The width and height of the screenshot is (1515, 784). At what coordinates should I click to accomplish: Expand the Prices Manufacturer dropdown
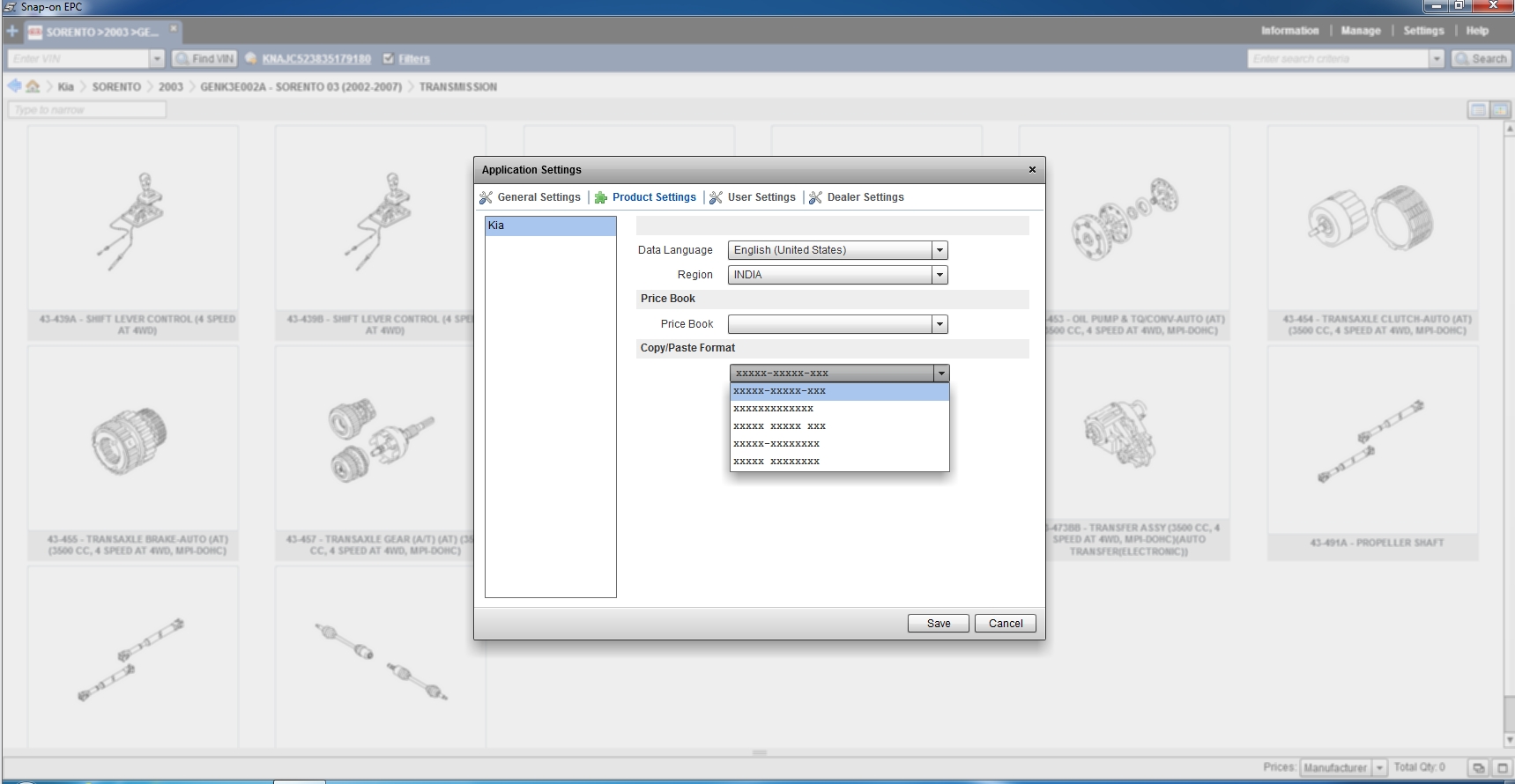click(x=1379, y=768)
